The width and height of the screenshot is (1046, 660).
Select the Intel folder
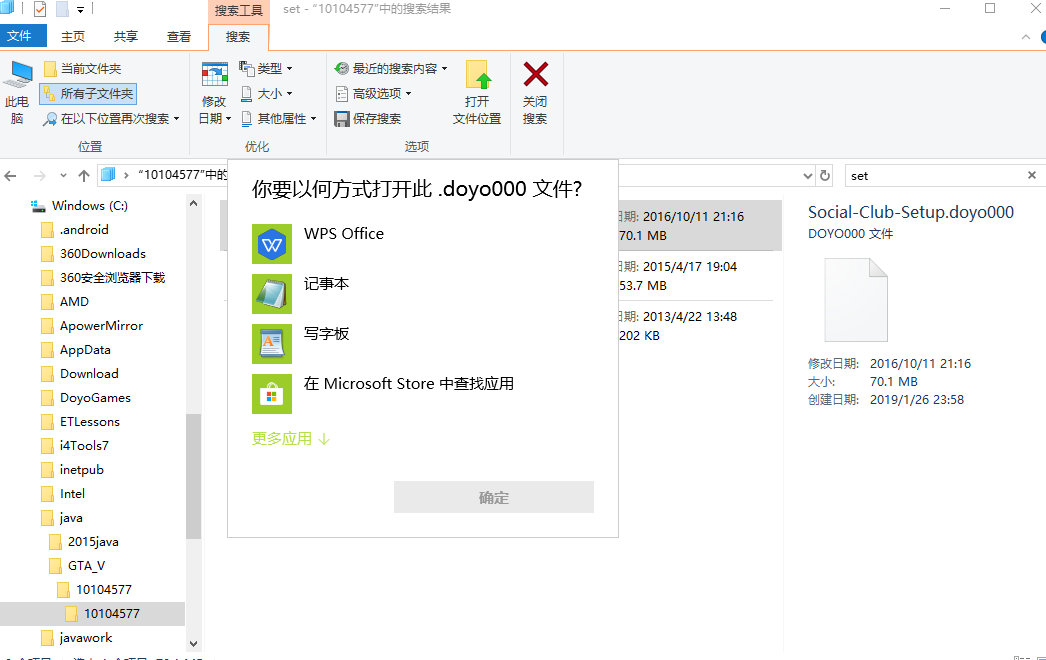coord(63,494)
